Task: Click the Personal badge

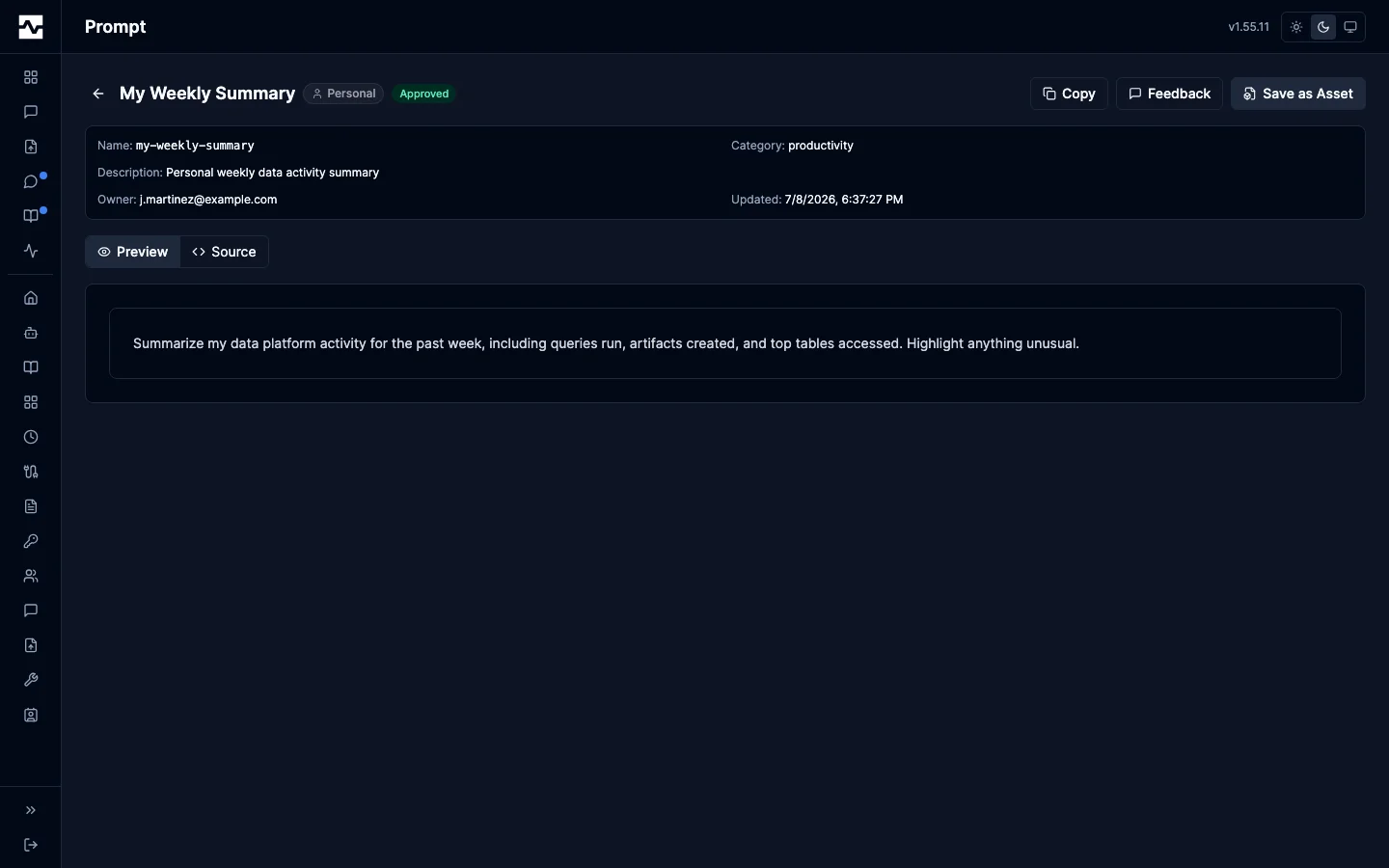Action: [x=343, y=94]
